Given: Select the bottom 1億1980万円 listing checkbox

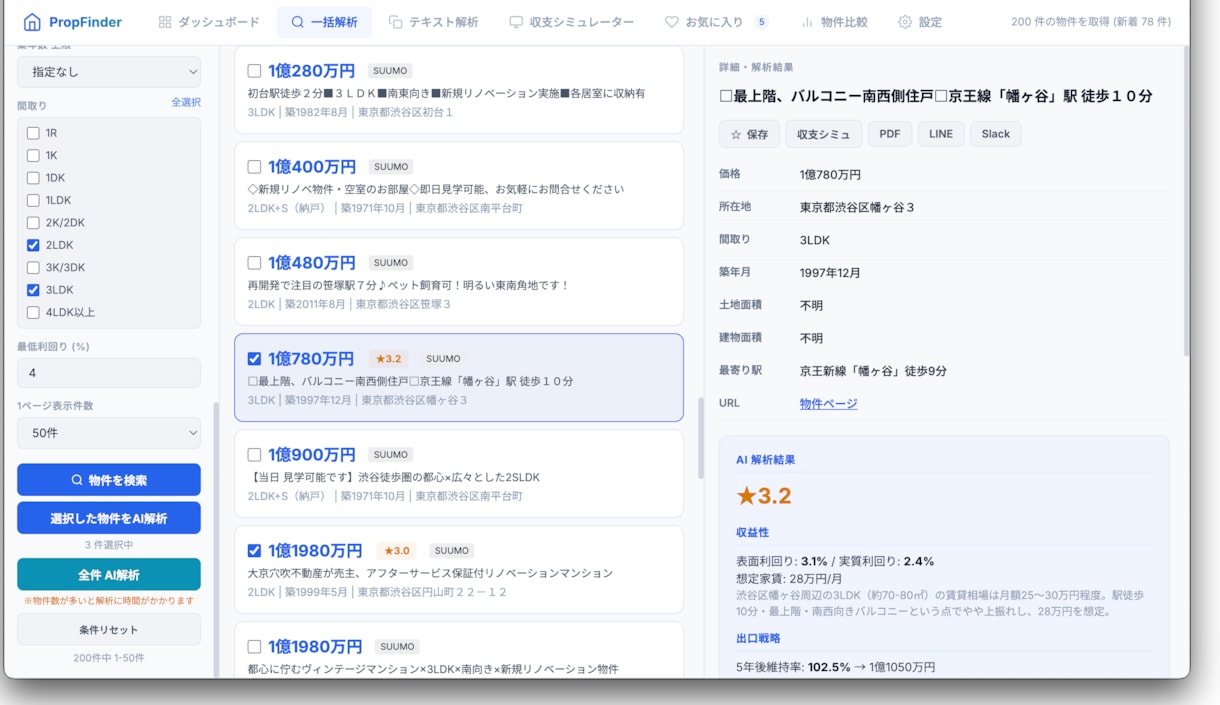Looking at the screenshot, I should coord(254,647).
